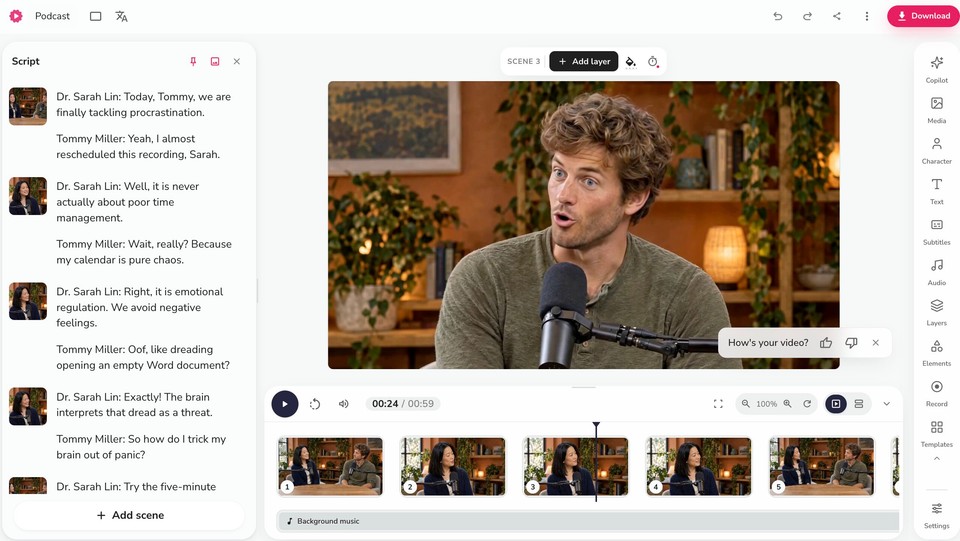The width and height of the screenshot is (960, 541).
Task: Open the Settings panel
Action: [936, 515]
